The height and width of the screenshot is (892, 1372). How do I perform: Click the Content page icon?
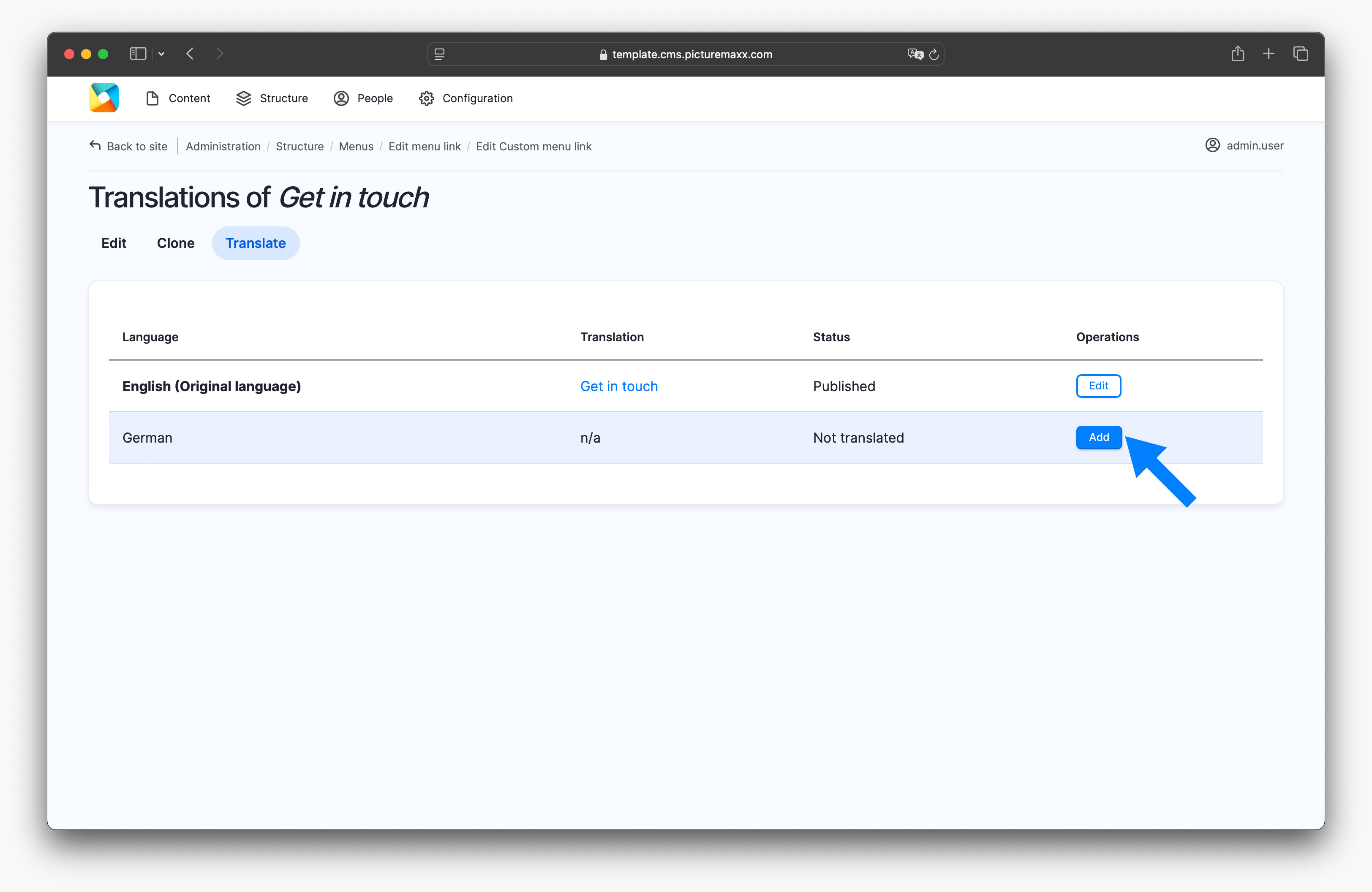tap(152, 98)
